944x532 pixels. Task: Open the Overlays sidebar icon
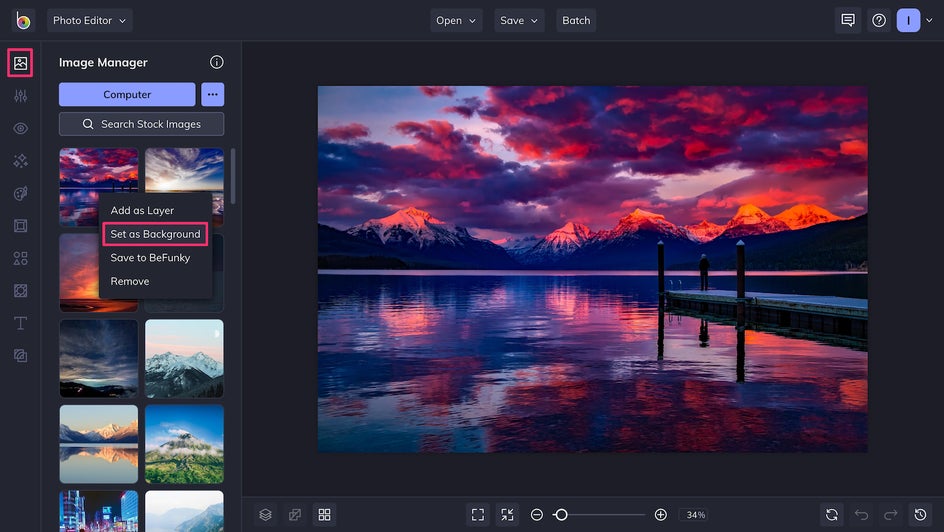click(x=20, y=291)
